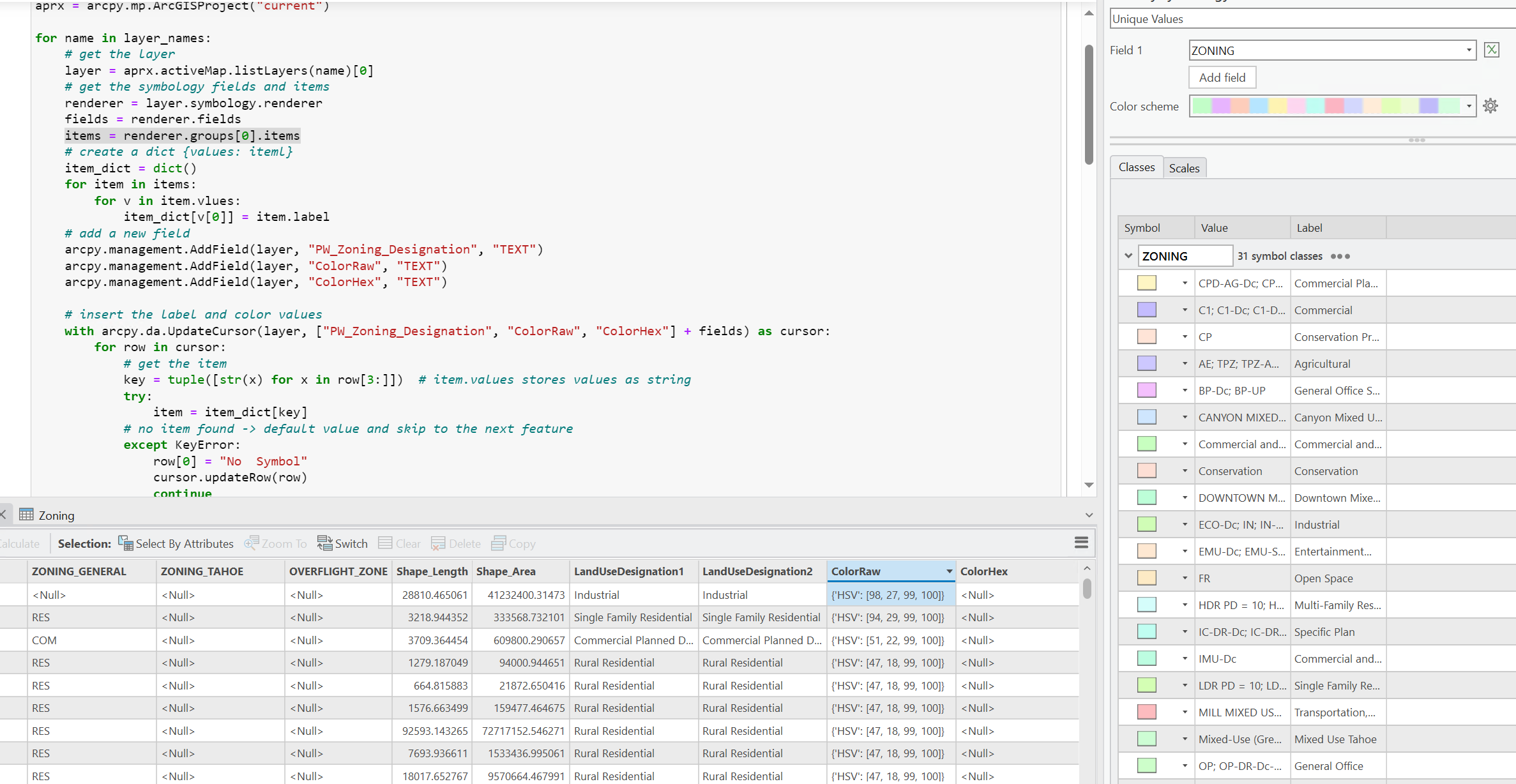Clear the table selection
Viewport: 1516px width, 784px height.
tap(398, 543)
